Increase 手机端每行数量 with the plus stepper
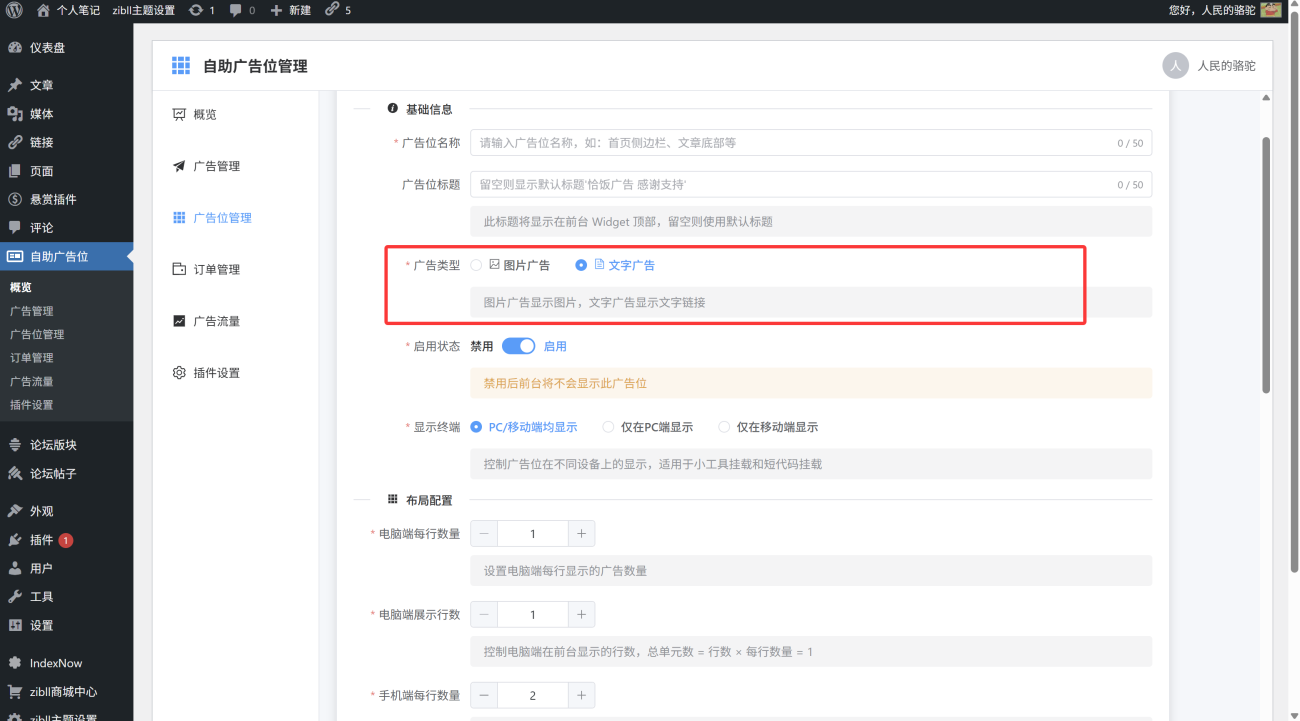This screenshot has height=721, width=1300. (x=581, y=695)
